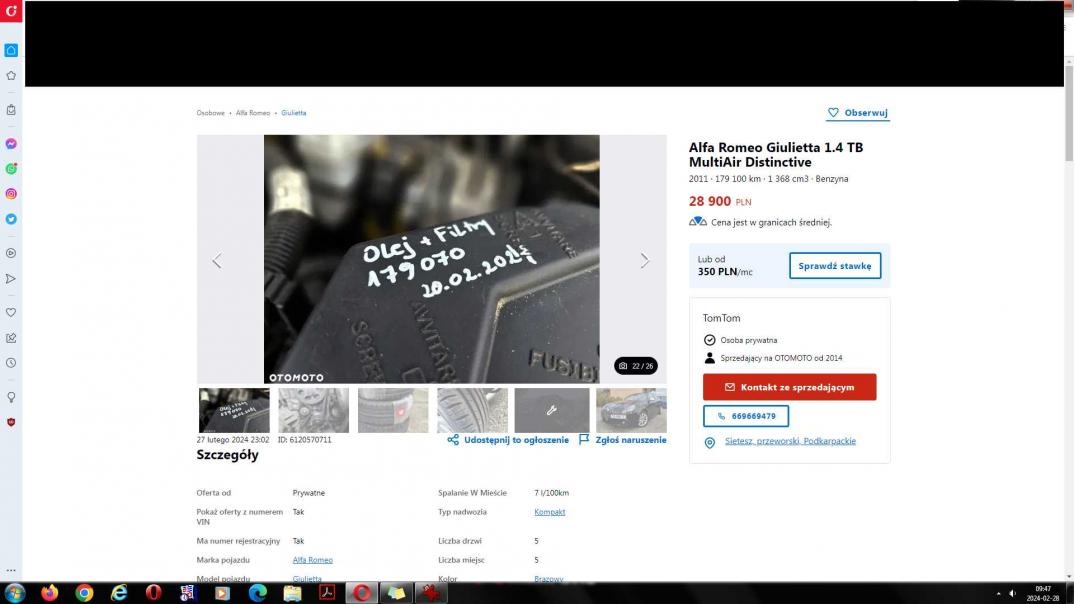Open Twitter in Opera sidebar
The width and height of the screenshot is (1074, 604).
click(11, 219)
